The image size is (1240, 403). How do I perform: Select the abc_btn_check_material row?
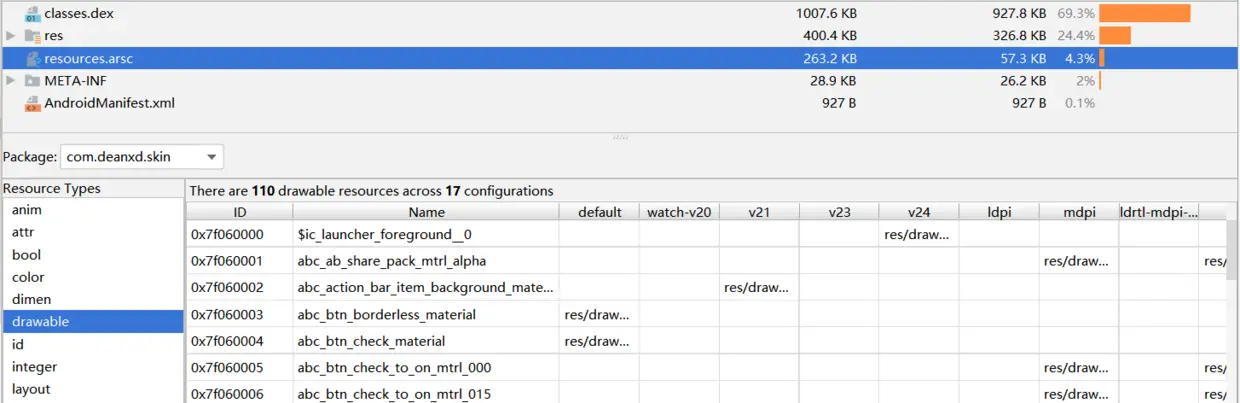click(x=706, y=341)
